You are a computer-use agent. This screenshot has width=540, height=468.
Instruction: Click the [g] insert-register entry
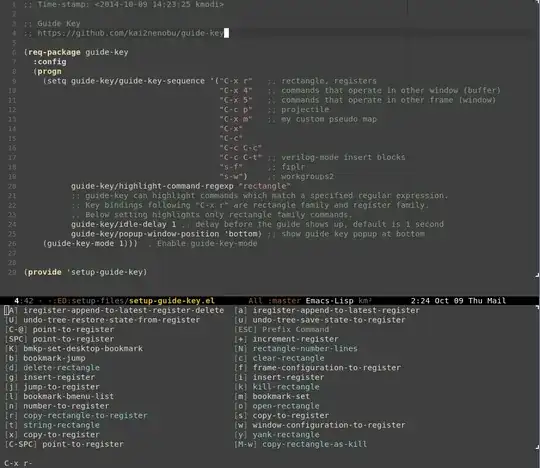pyautogui.click(x=50, y=377)
